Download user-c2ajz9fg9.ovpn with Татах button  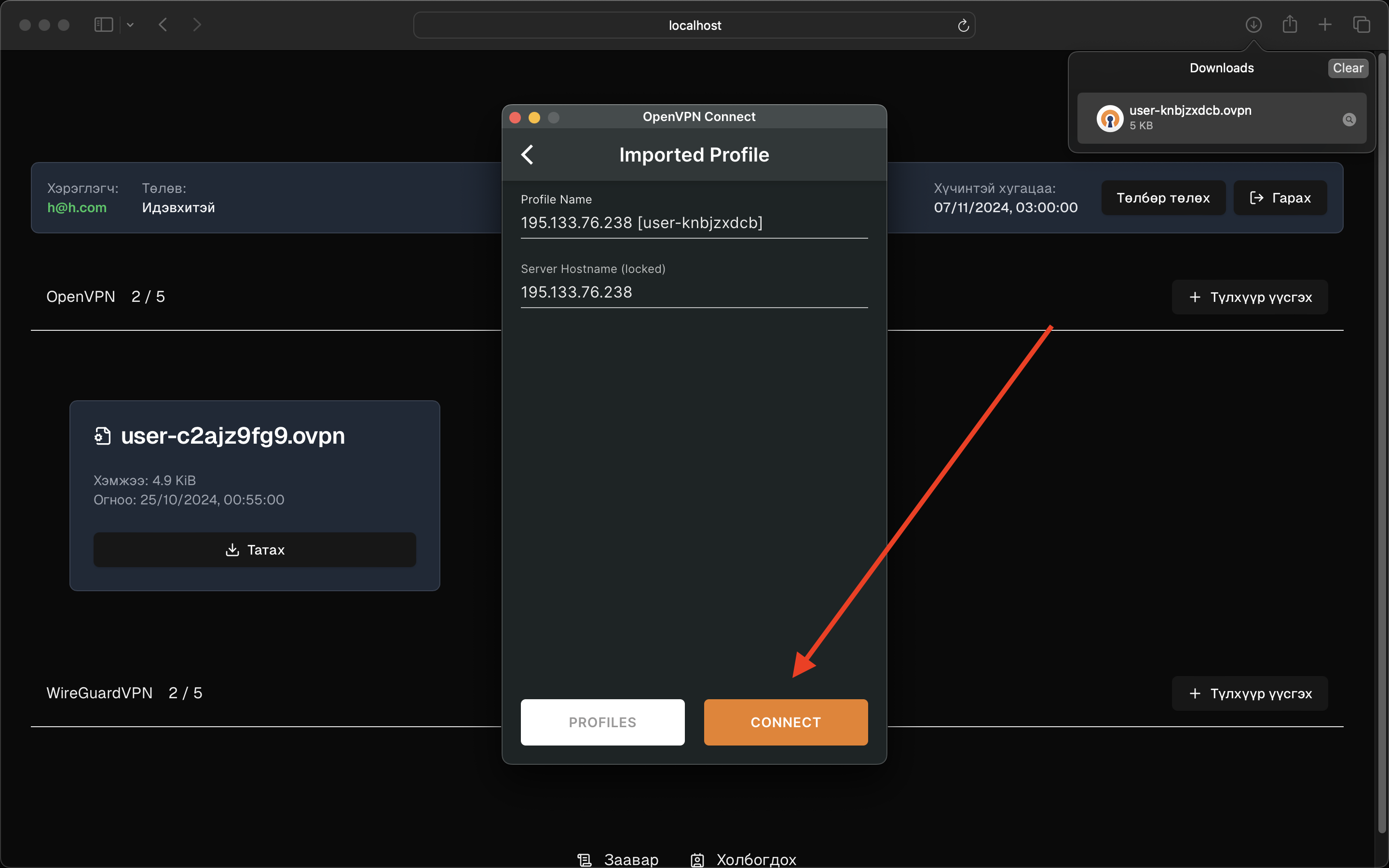pos(255,549)
